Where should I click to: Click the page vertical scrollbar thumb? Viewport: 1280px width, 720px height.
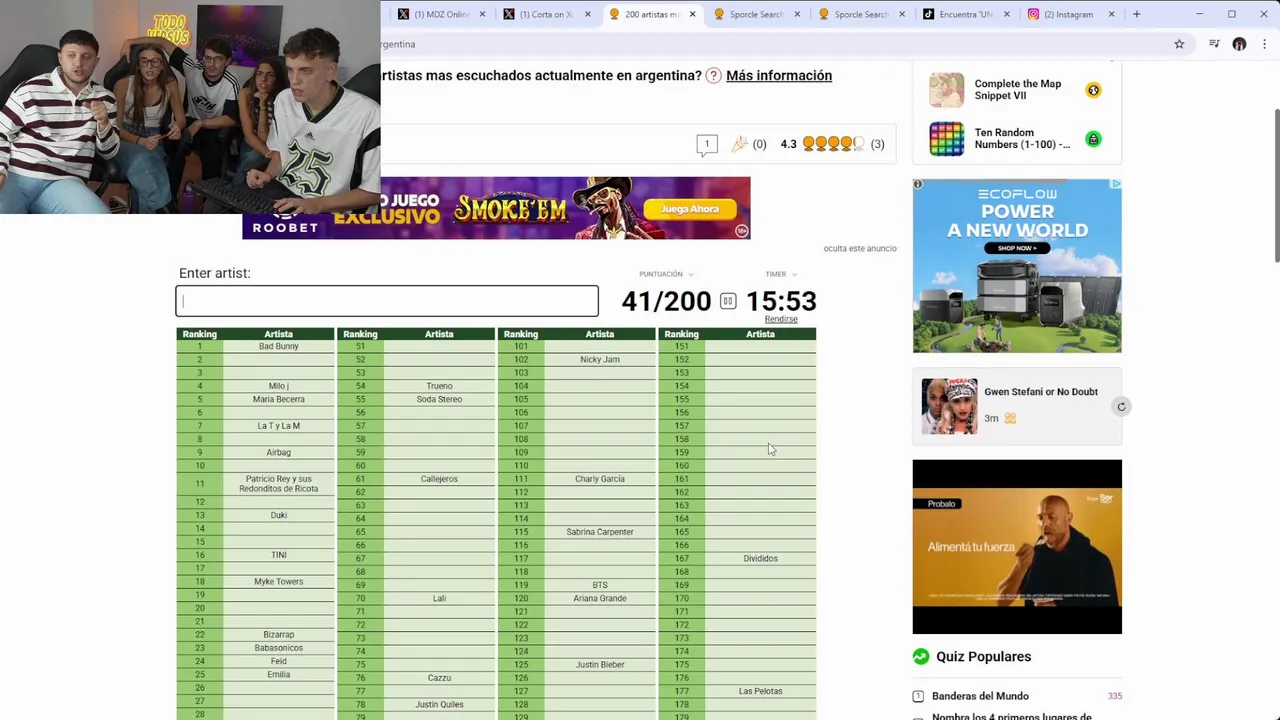[1275, 185]
